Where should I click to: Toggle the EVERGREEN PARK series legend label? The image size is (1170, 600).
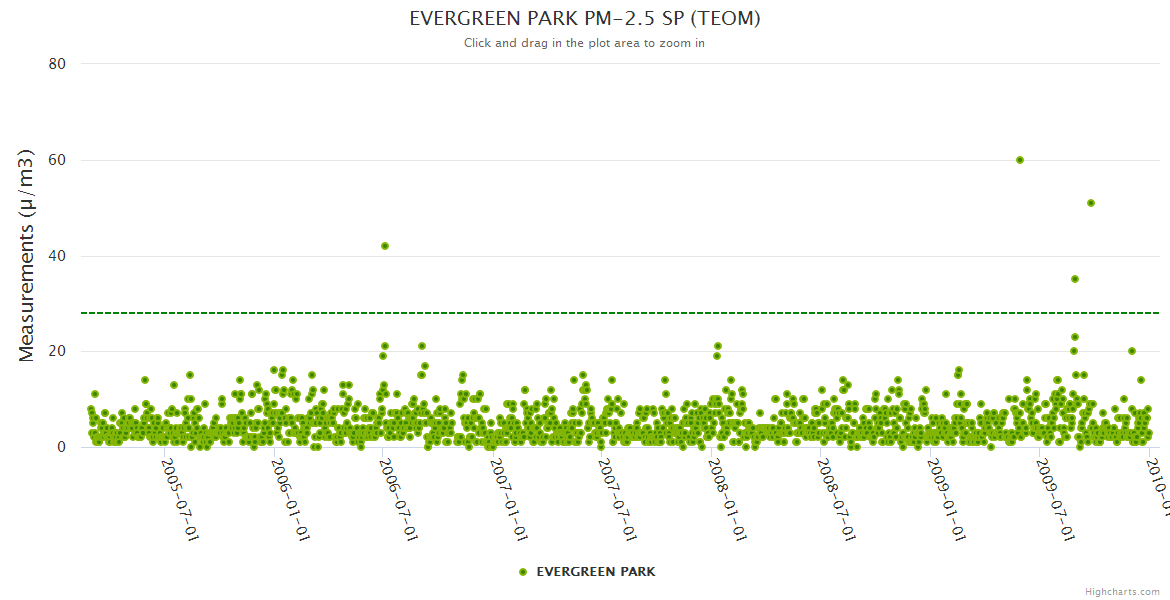(x=596, y=572)
